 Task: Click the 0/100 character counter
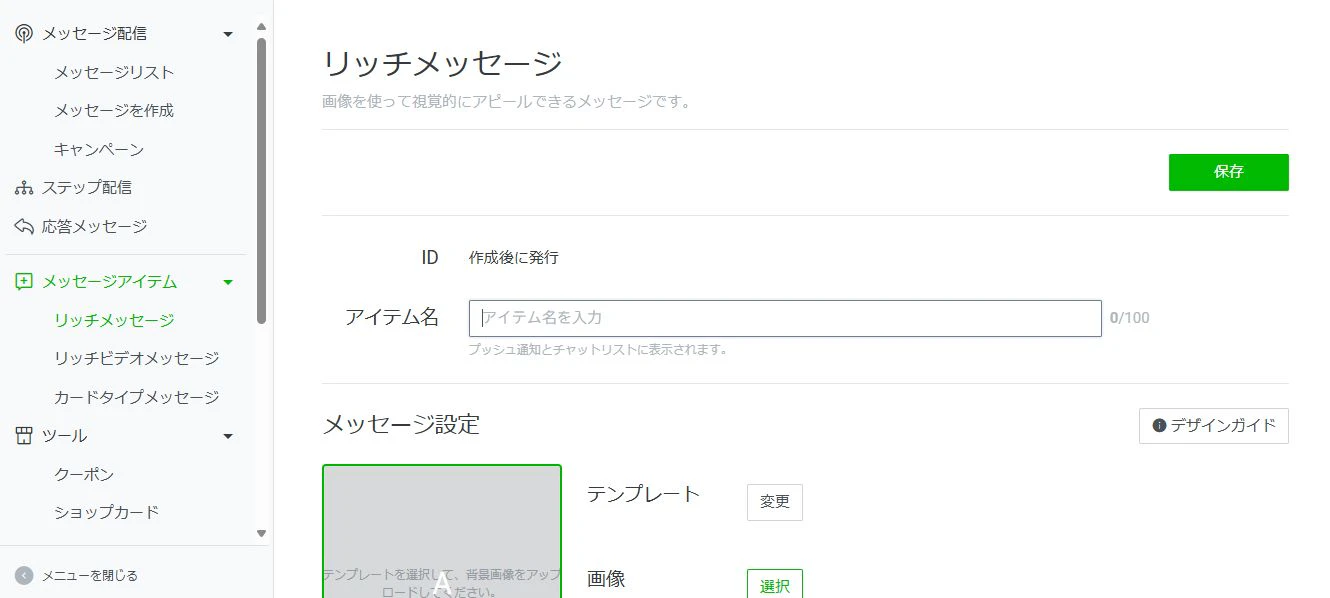click(1130, 318)
